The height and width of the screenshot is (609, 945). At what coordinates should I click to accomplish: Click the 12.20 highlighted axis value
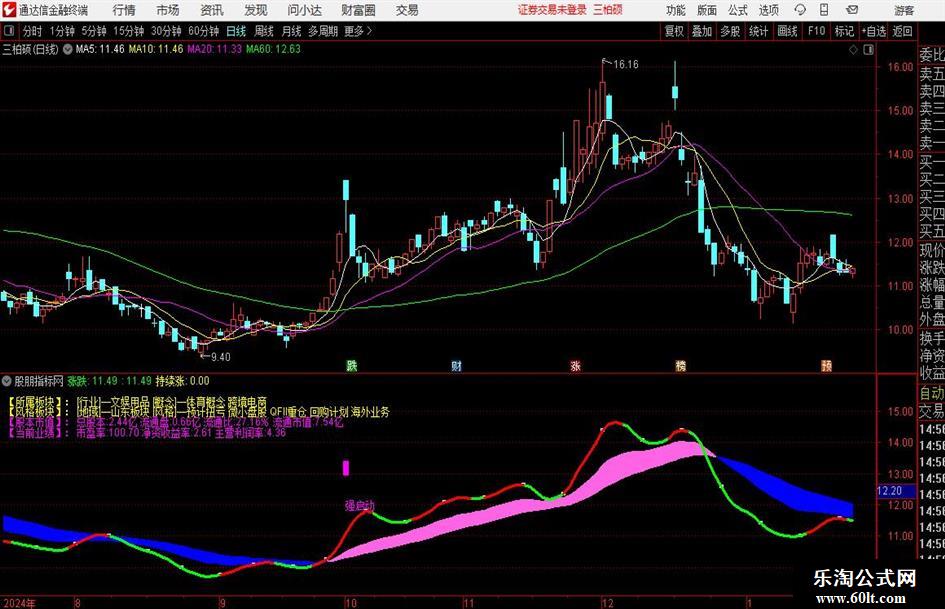click(x=890, y=491)
